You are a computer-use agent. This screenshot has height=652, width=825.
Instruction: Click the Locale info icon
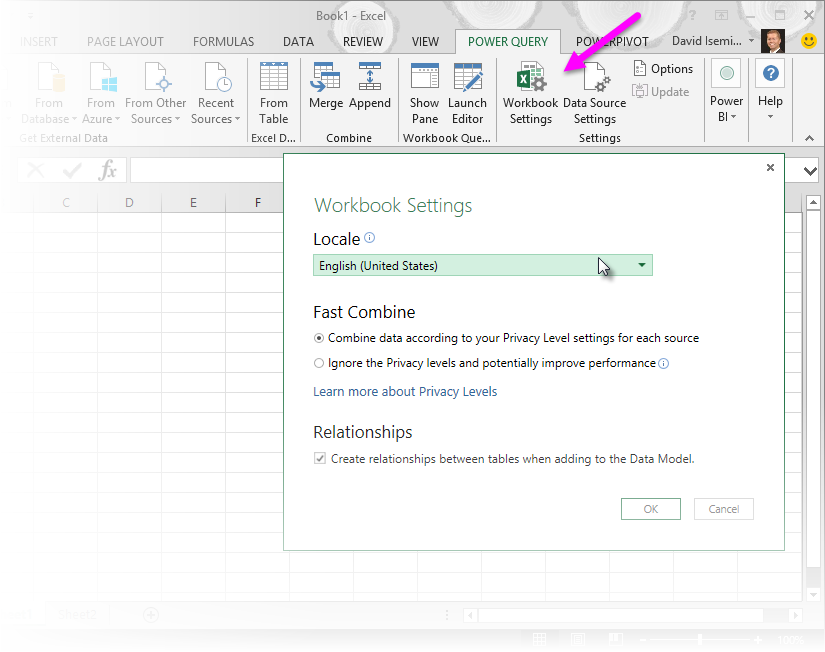pyautogui.click(x=370, y=237)
